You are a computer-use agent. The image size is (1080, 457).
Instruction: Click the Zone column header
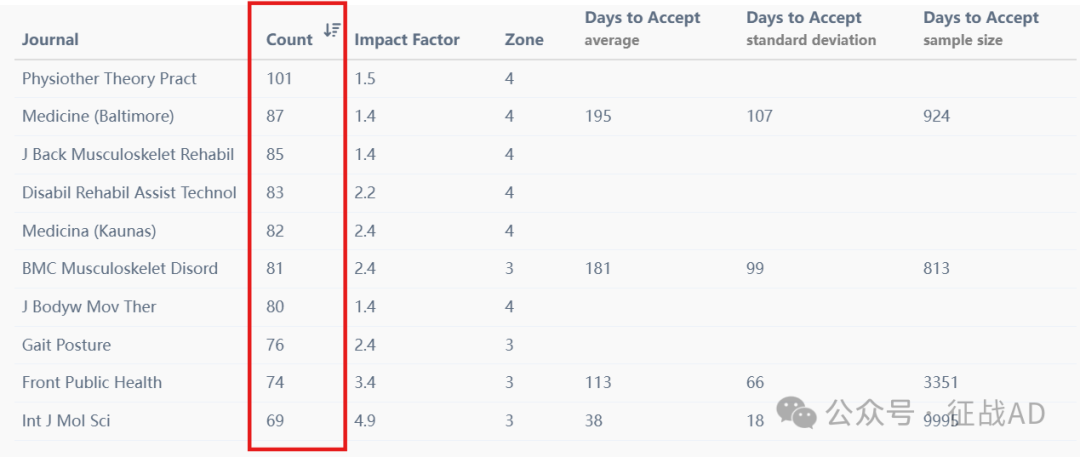[524, 40]
